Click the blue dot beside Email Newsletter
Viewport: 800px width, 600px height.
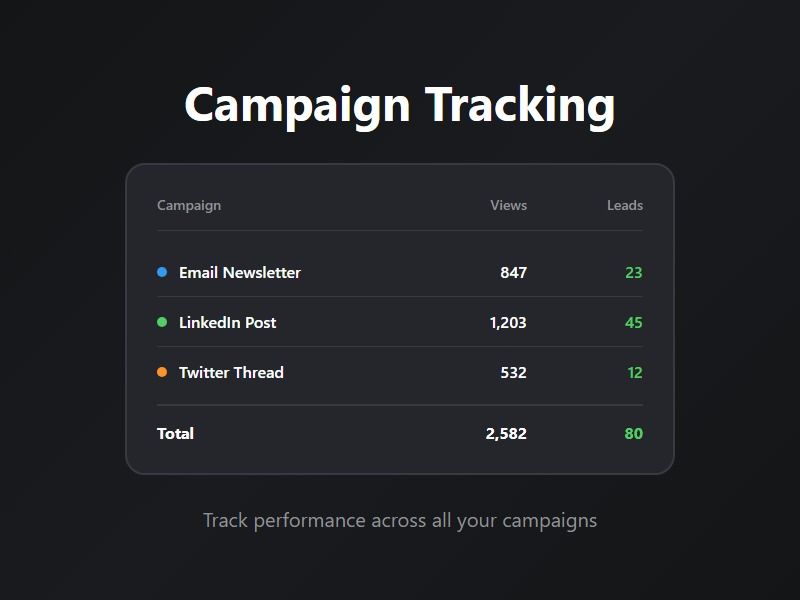[x=162, y=272]
